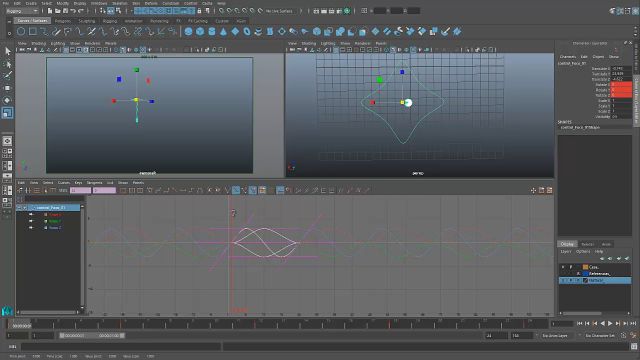Select the NURBS circle shelf icon
This screenshot has height=360, width=640.
[21, 31]
